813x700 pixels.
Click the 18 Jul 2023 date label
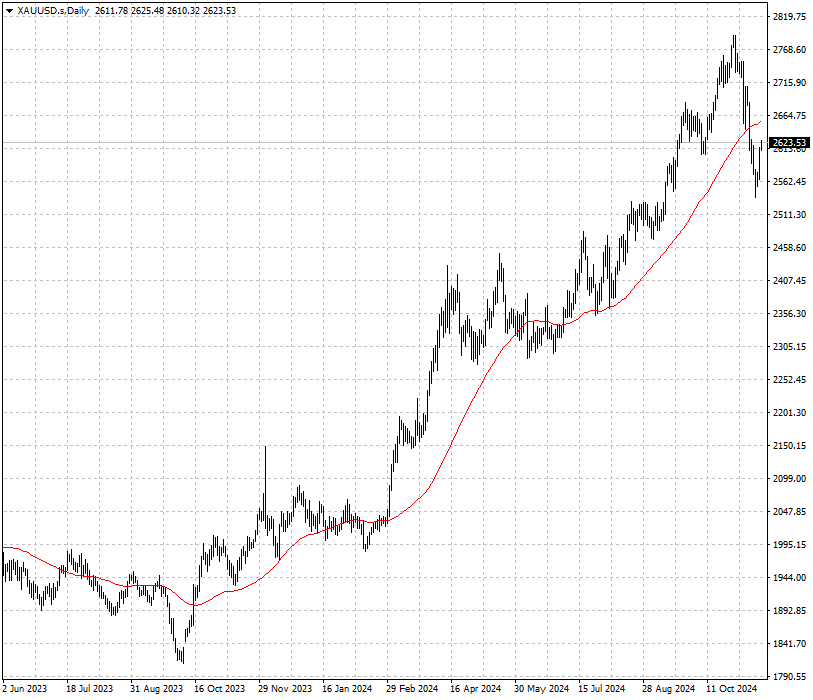(x=89, y=689)
